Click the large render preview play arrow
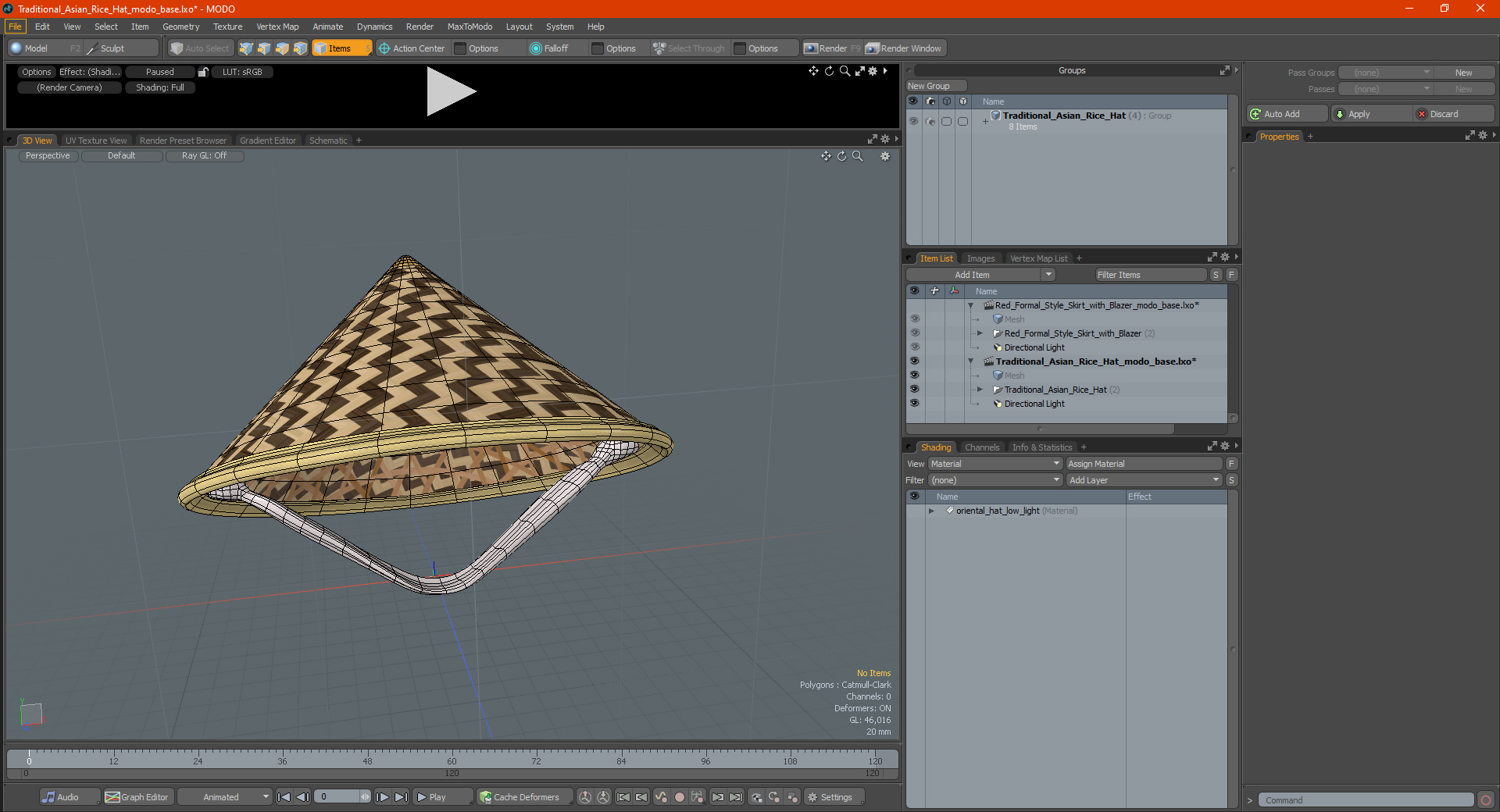This screenshot has width=1500, height=812. click(x=451, y=91)
